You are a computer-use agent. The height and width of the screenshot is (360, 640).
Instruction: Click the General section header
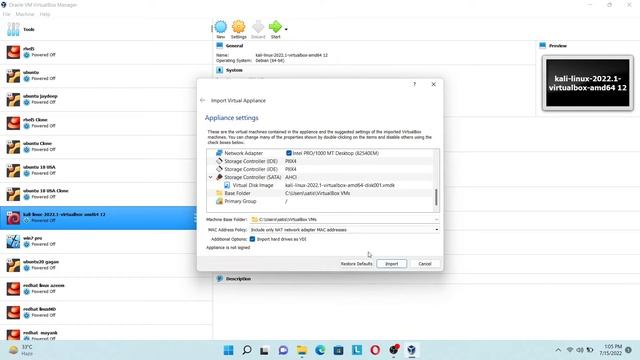(x=234, y=46)
